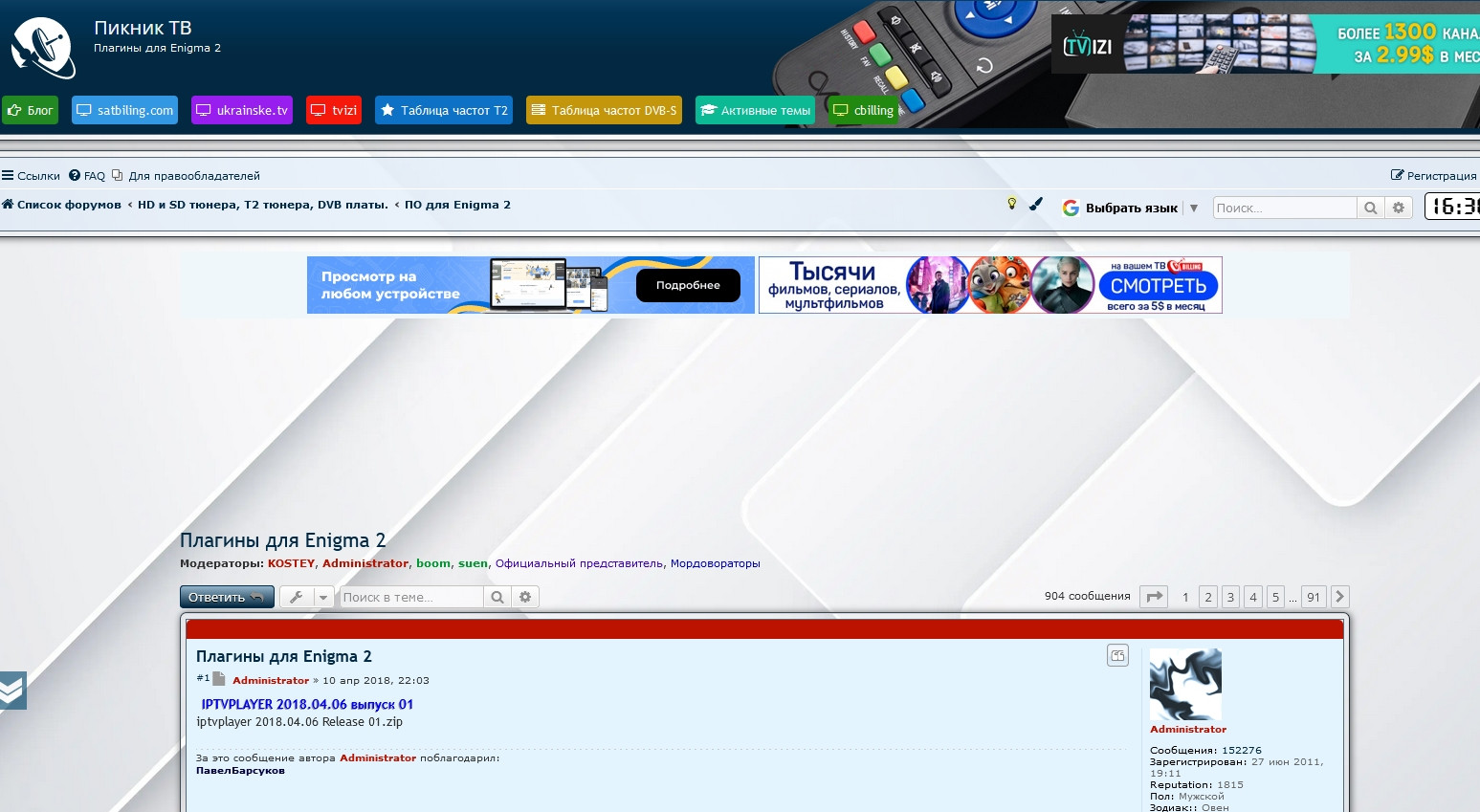Open advanced topic search gear icon
This screenshot has height=812, width=1480.
(x=525, y=597)
